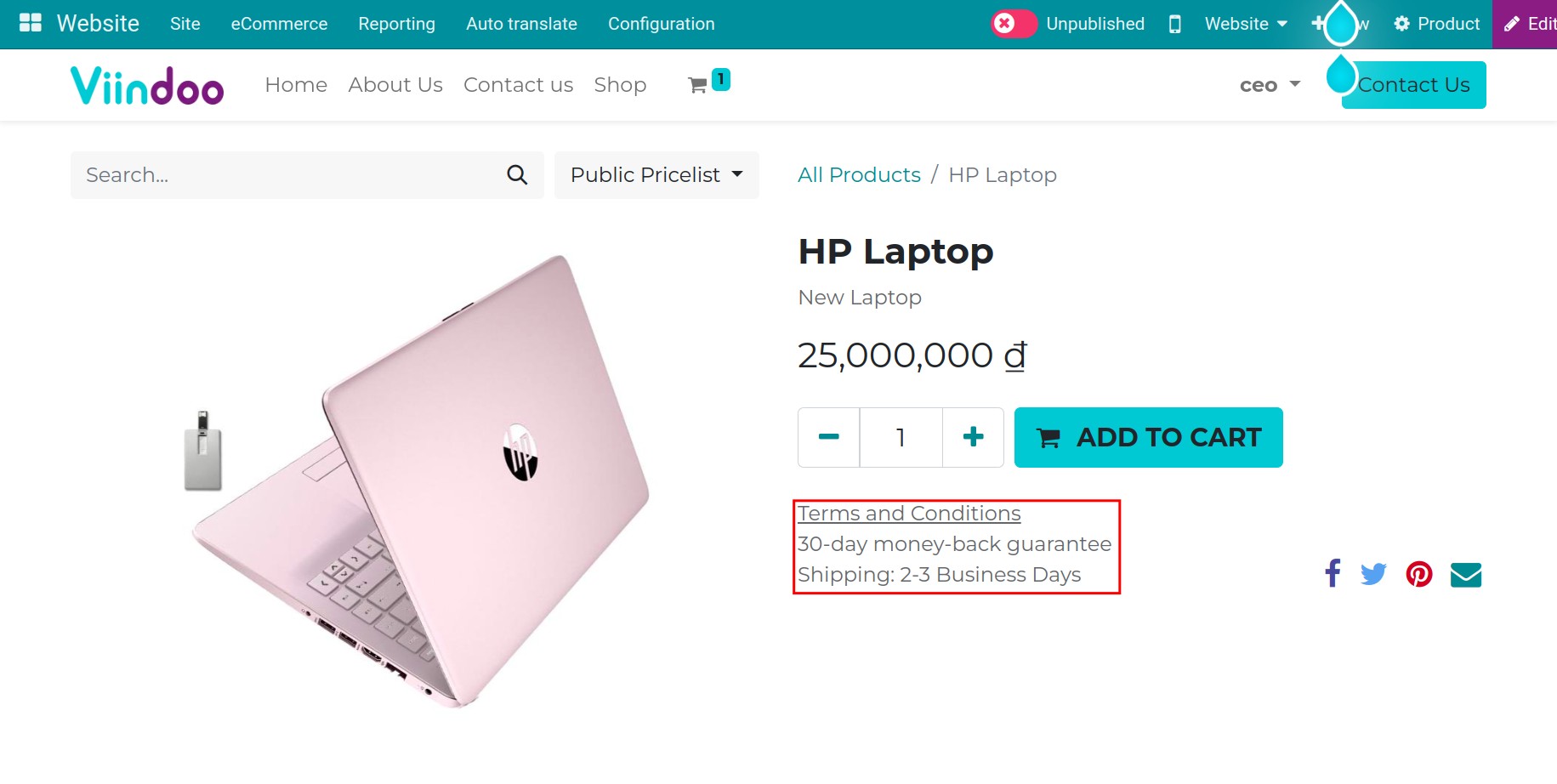Share product on Pinterest
The image size is (1557, 784).
[x=1418, y=575]
